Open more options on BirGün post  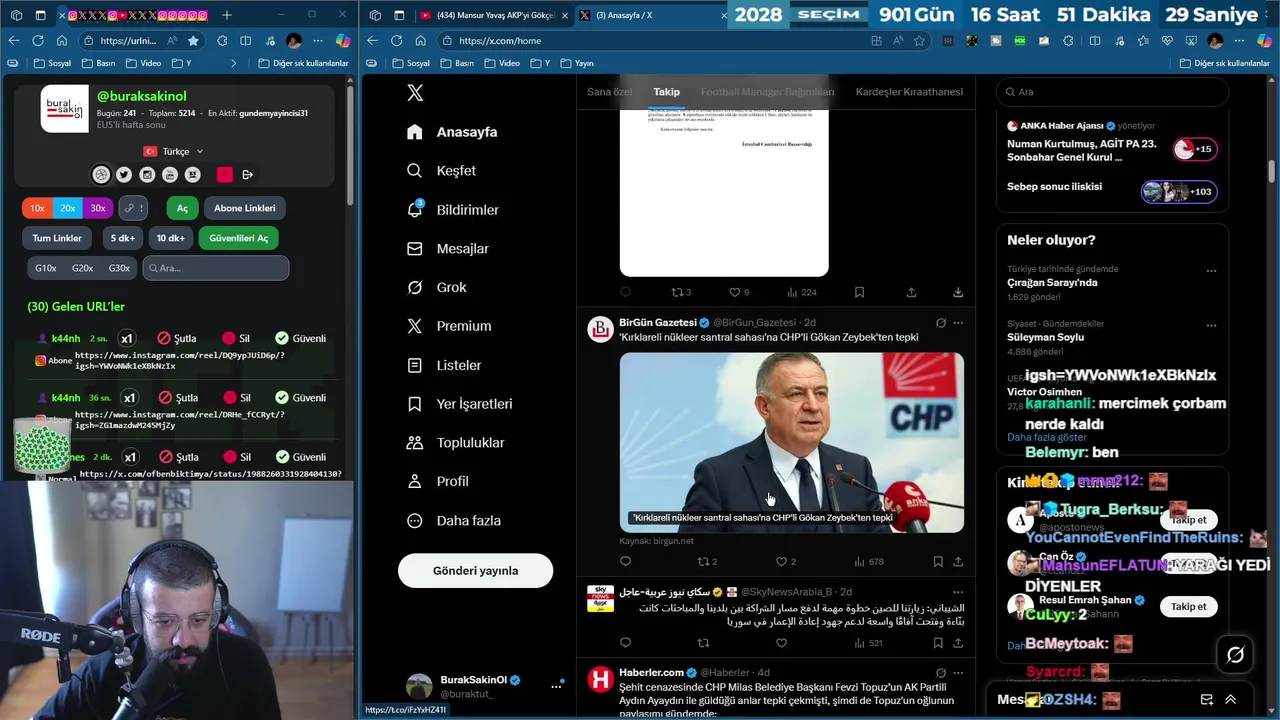tap(958, 323)
